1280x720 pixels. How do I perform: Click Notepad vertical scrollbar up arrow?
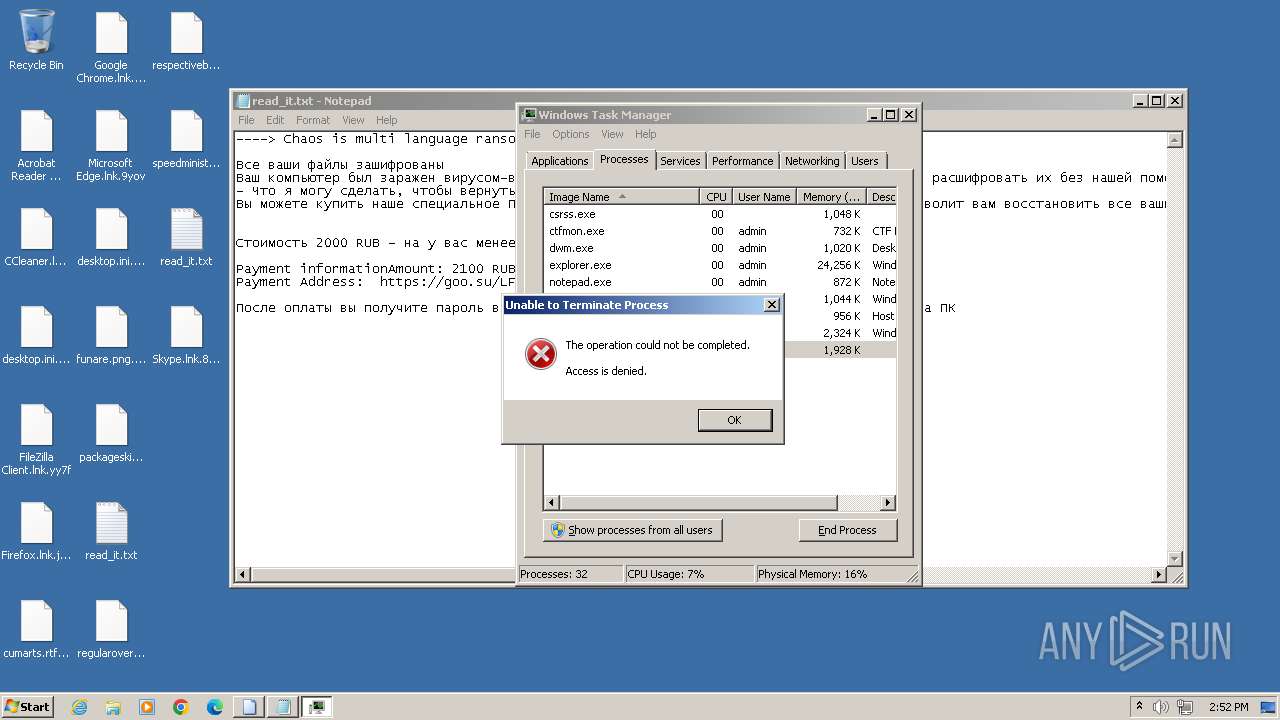coord(1176,139)
